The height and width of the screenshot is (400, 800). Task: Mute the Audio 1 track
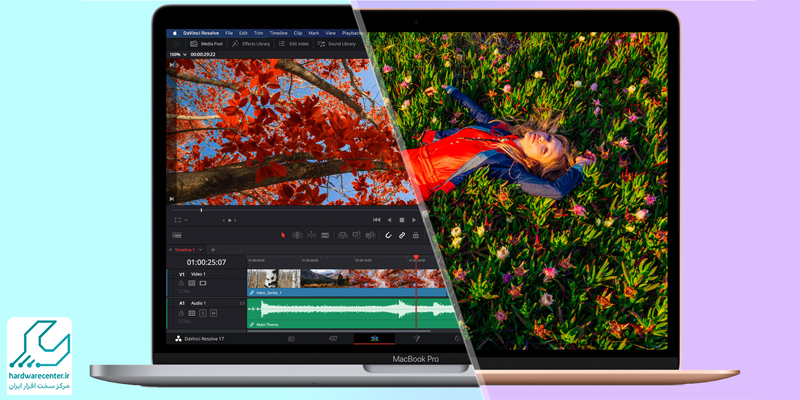click(x=213, y=313)
